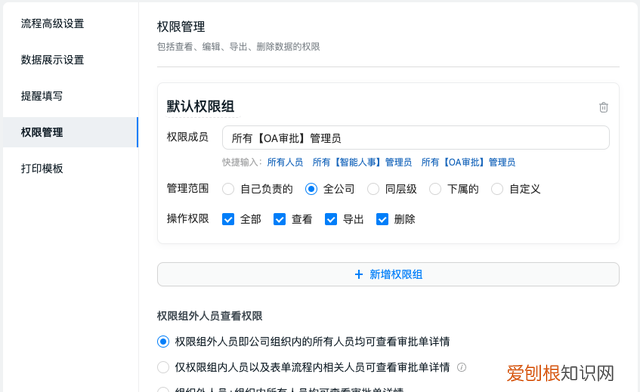The height and width of the screenshot is (392, 640).
Task: Toggle the 删除 permission checkbox
Action: click(x=382, y=219)
